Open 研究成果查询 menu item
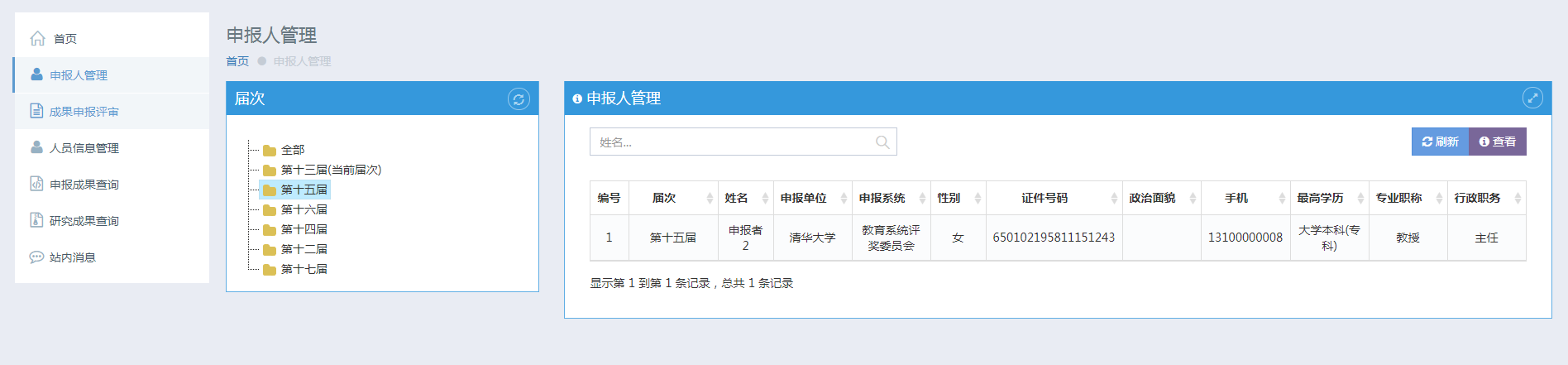This screenshot has height=365, width=1568. pos(112,220)
